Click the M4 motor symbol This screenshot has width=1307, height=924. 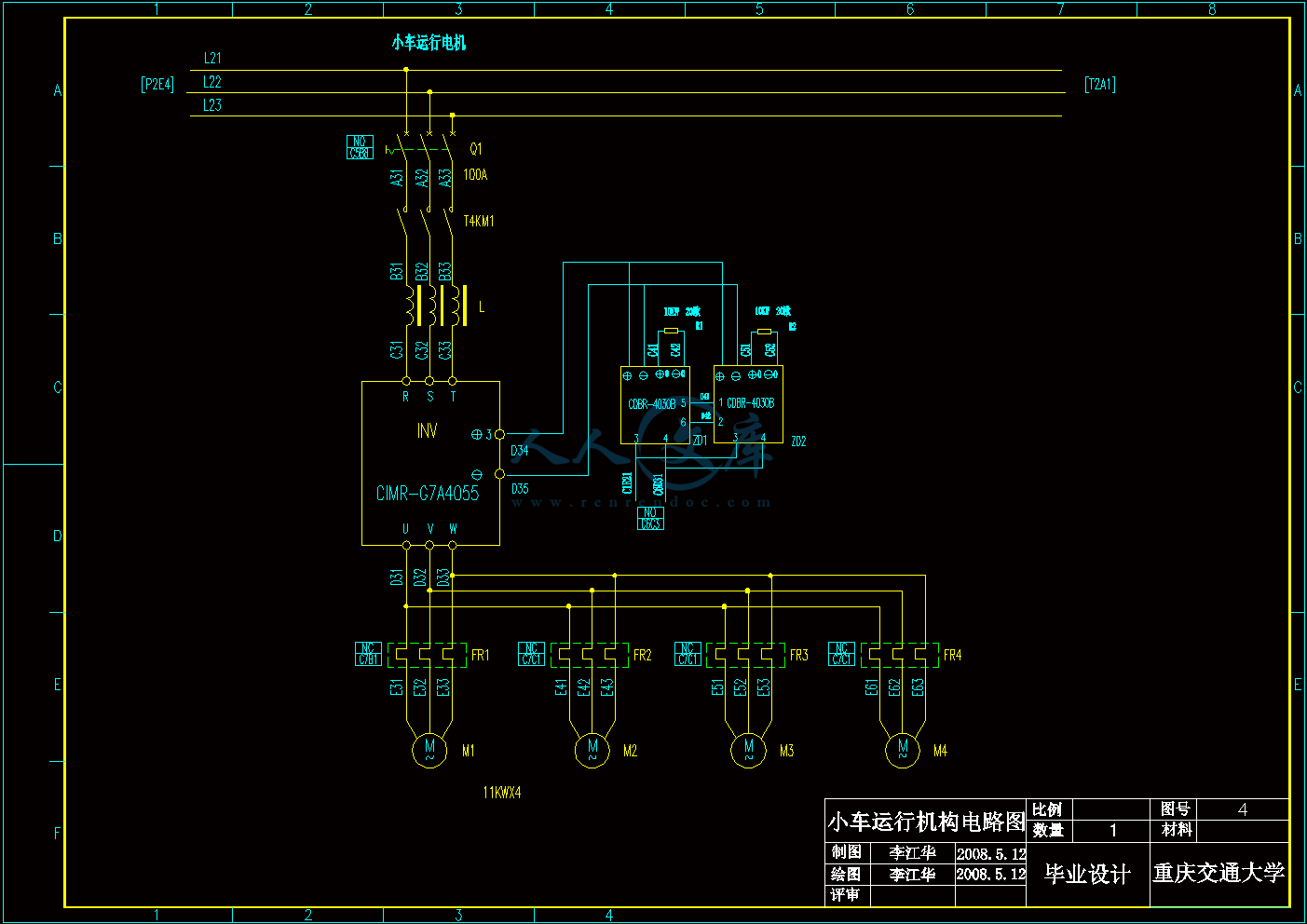[902, 750]
